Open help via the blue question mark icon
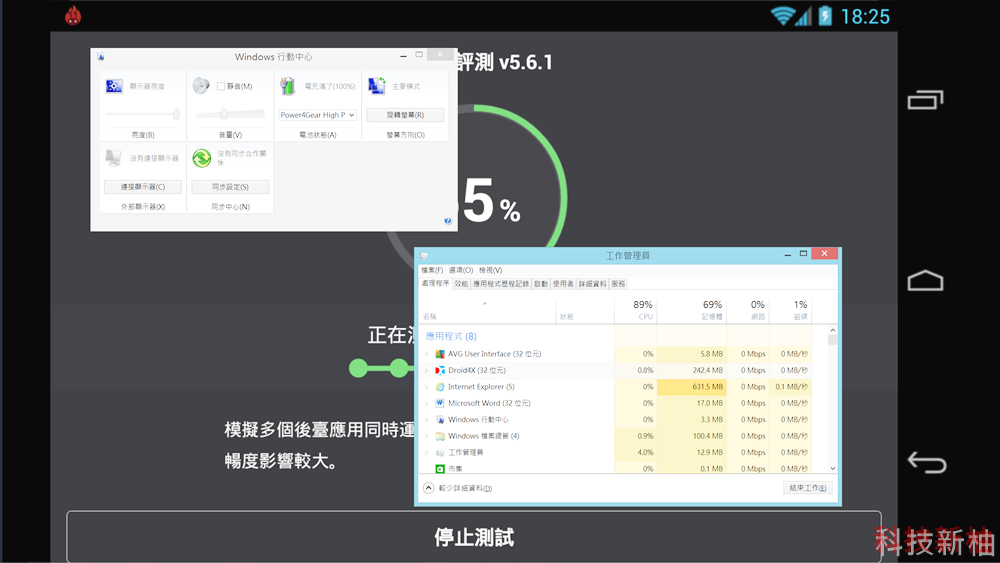 448,221
